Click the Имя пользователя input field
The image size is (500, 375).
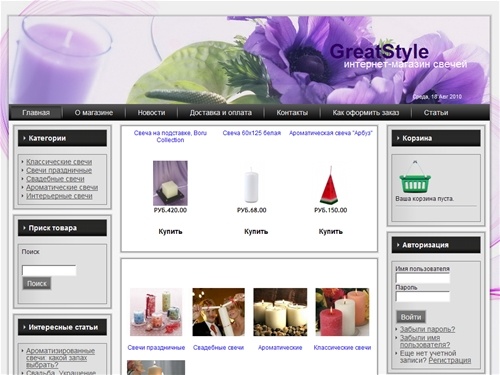[x=423, y=278]
